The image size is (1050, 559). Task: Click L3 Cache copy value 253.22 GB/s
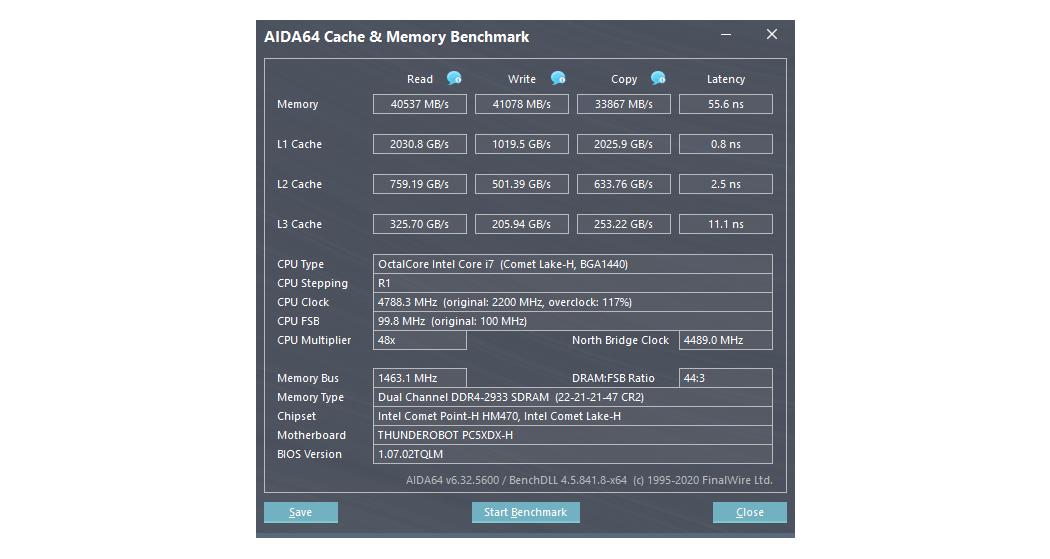click(x=623, y=224)
